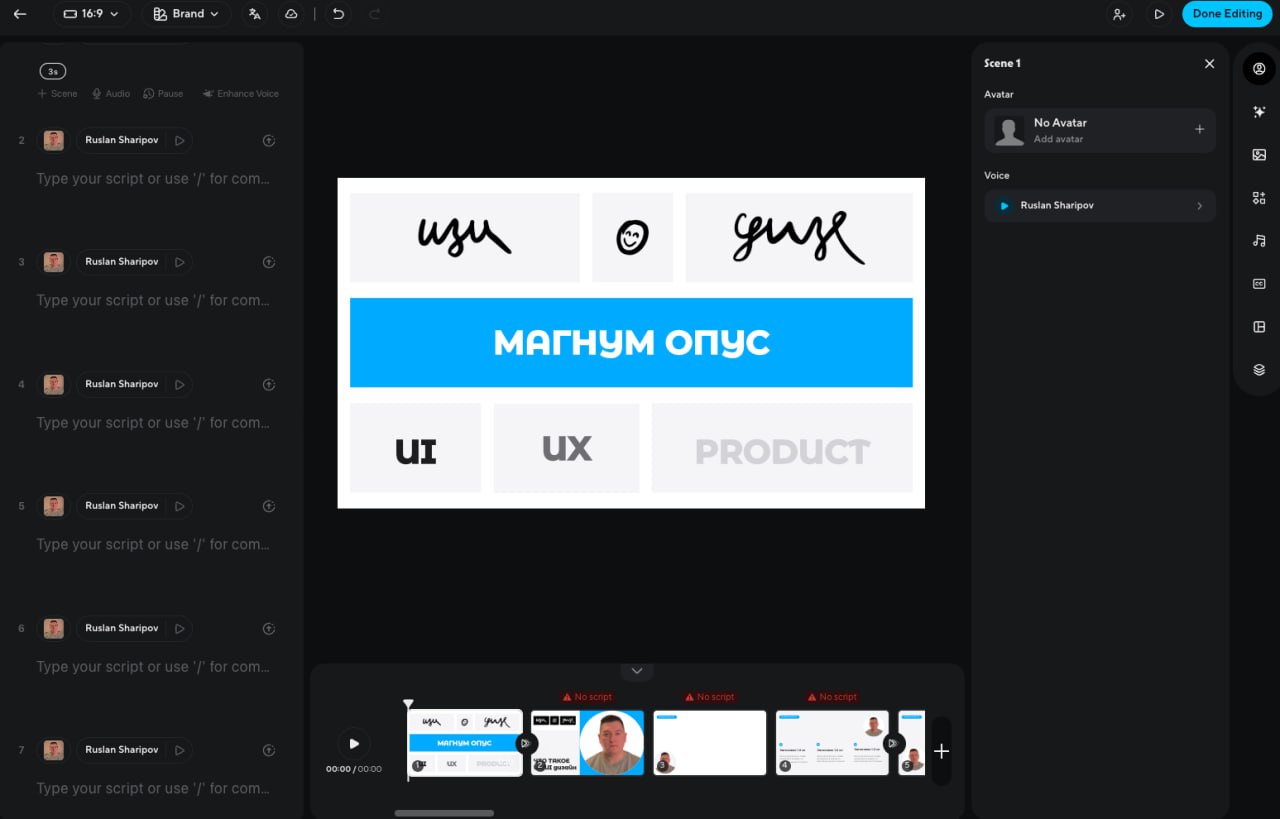Insert a Pause in the script

163,93
